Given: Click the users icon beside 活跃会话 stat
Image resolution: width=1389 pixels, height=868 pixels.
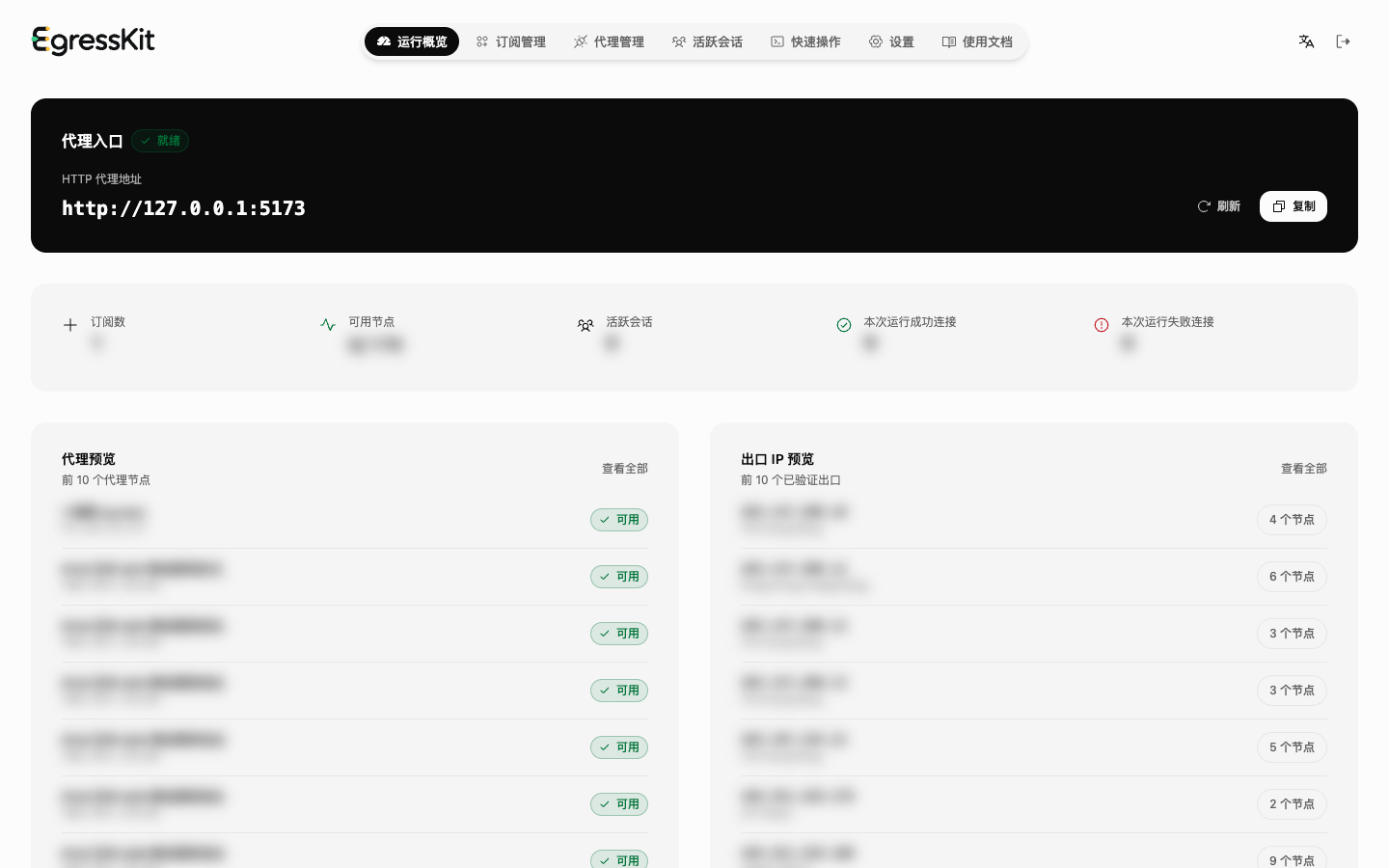Looking at the screenshot, I should [x=586, y=325].
